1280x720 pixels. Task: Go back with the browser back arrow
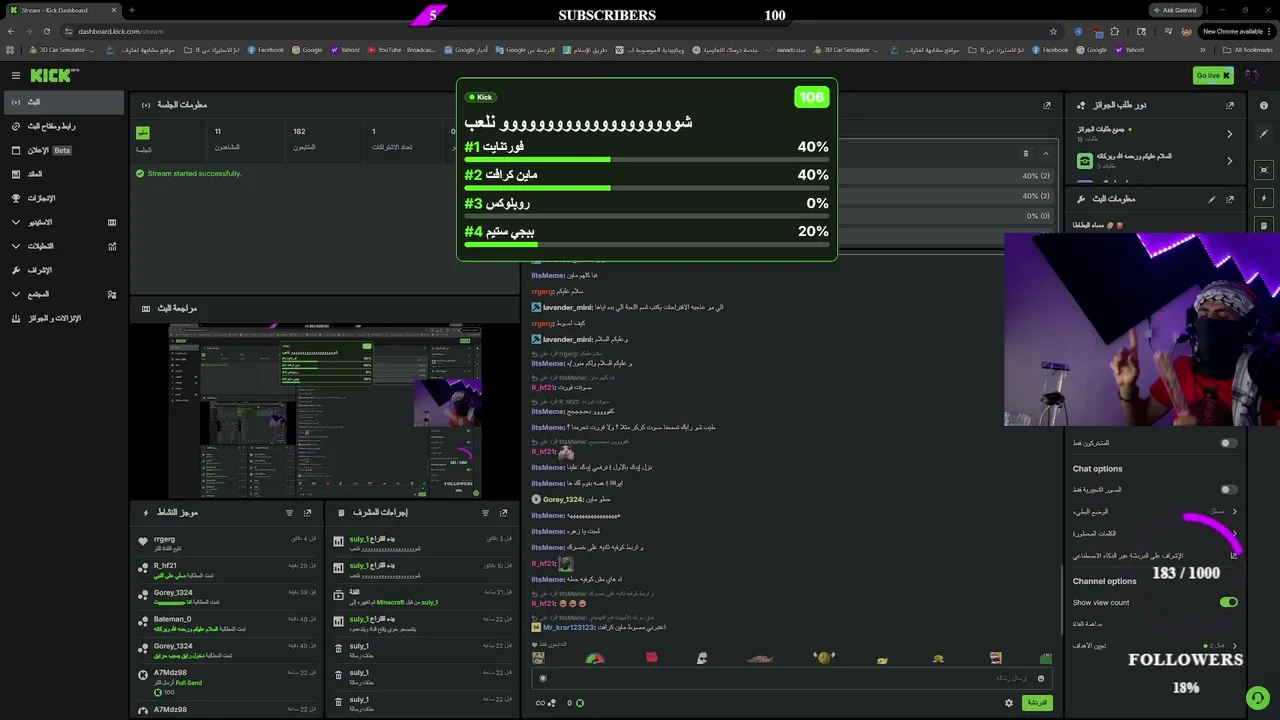pyautogui.click(x=11, y=31)
